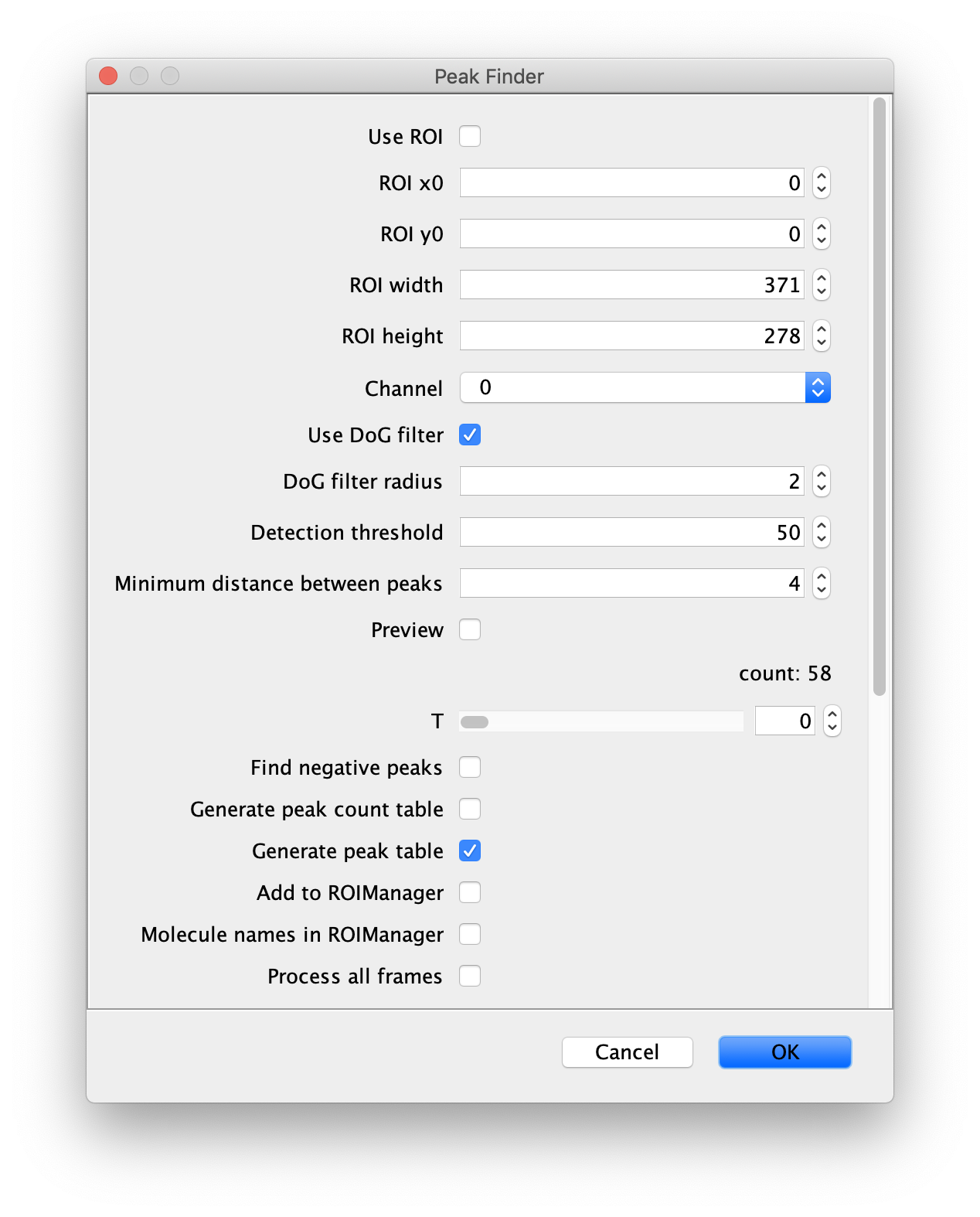
Task: Tick Find negative peaks checkbox
Action: (470, 767)
